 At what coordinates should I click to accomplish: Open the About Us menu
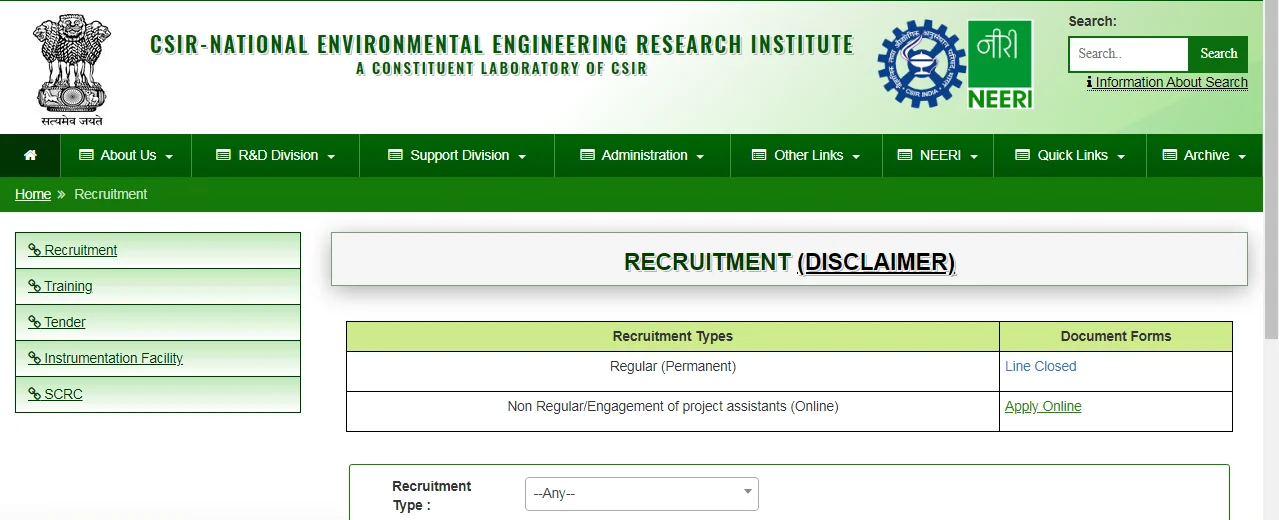[126, 155]
